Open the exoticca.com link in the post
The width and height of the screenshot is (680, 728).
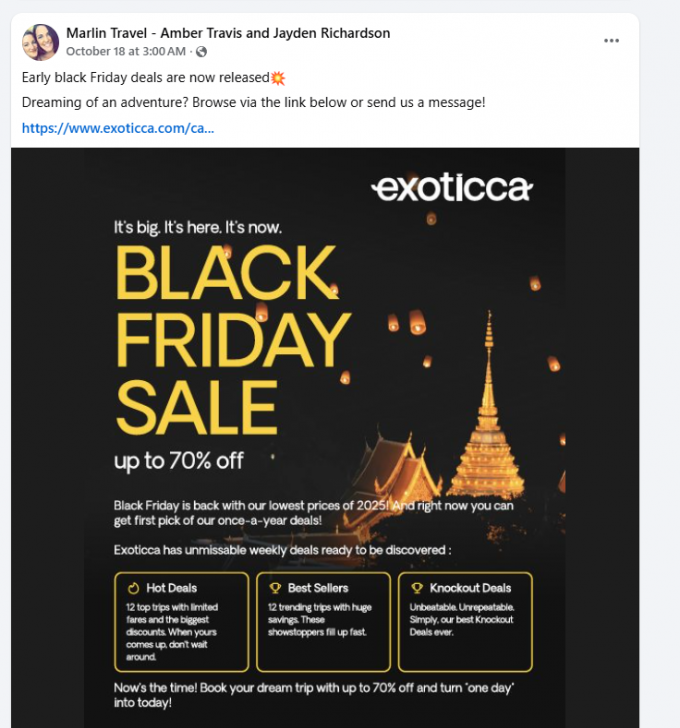pos(117,128)
